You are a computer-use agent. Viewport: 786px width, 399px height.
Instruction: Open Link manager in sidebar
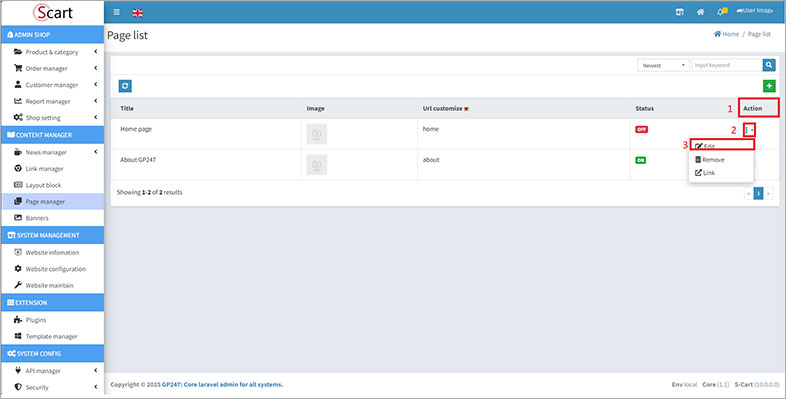pyautogui.click(x=52, y=168)
